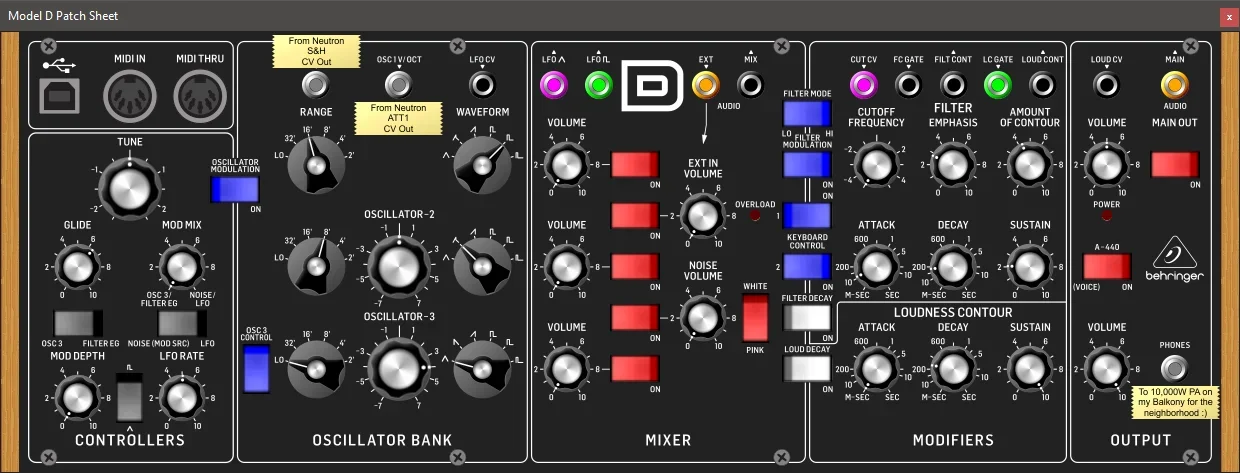Image resolution: width=1240 pixels, height=473 pixels.
Task: Click the Loudness Contour SUSTAIN knob
Action: (x=1029, y=367)
